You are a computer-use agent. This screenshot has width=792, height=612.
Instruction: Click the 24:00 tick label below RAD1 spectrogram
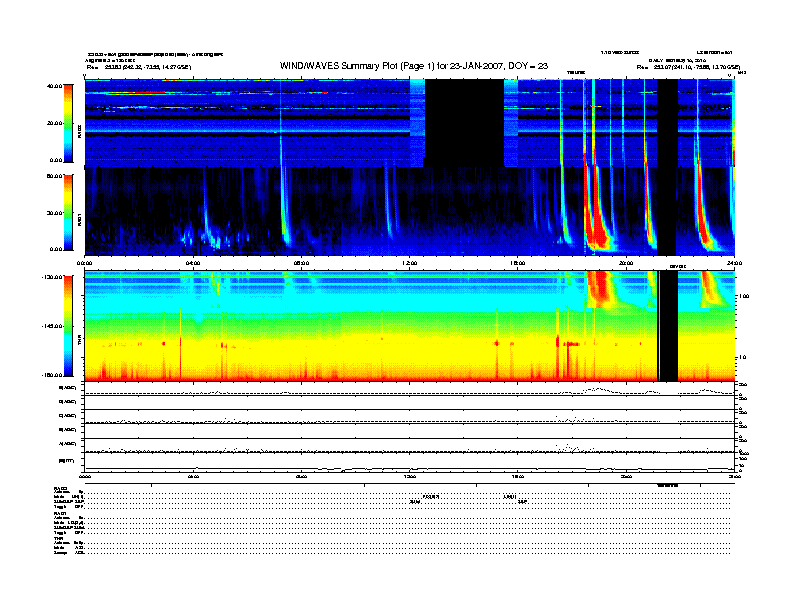(734, 263)
